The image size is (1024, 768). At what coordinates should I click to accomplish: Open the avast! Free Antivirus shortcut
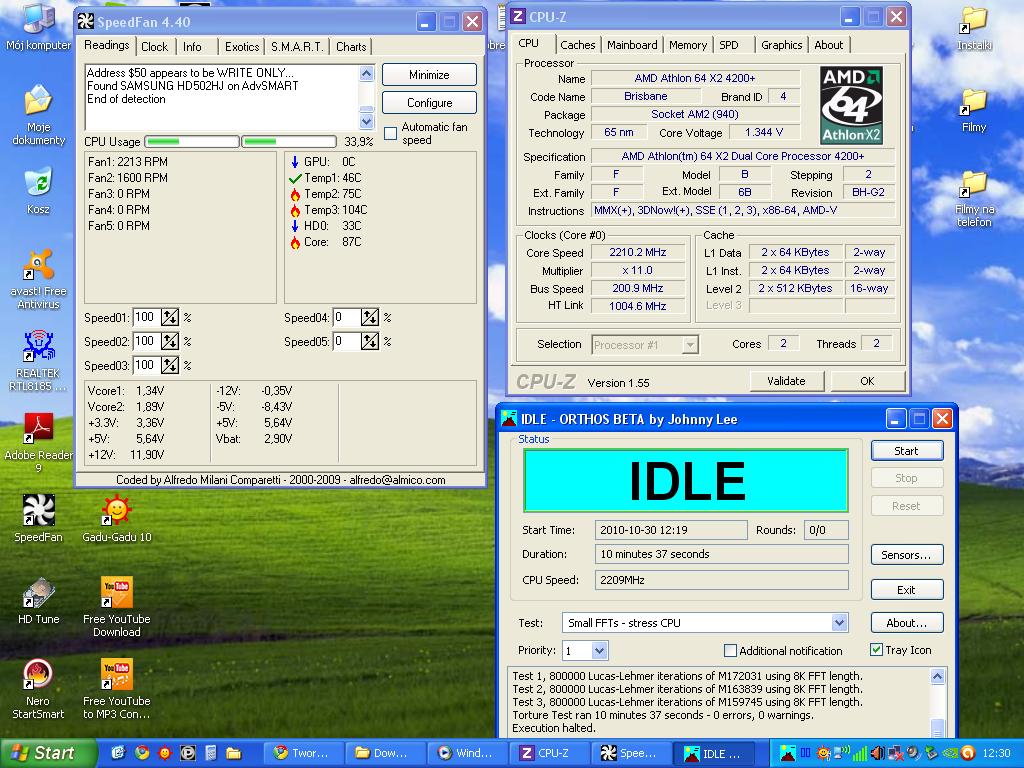click(38, 266)
